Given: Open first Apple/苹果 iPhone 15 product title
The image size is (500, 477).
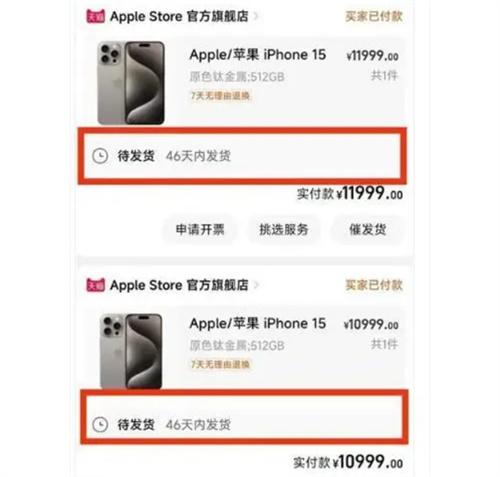Looking at the screenshot, I should pos(257,55).
